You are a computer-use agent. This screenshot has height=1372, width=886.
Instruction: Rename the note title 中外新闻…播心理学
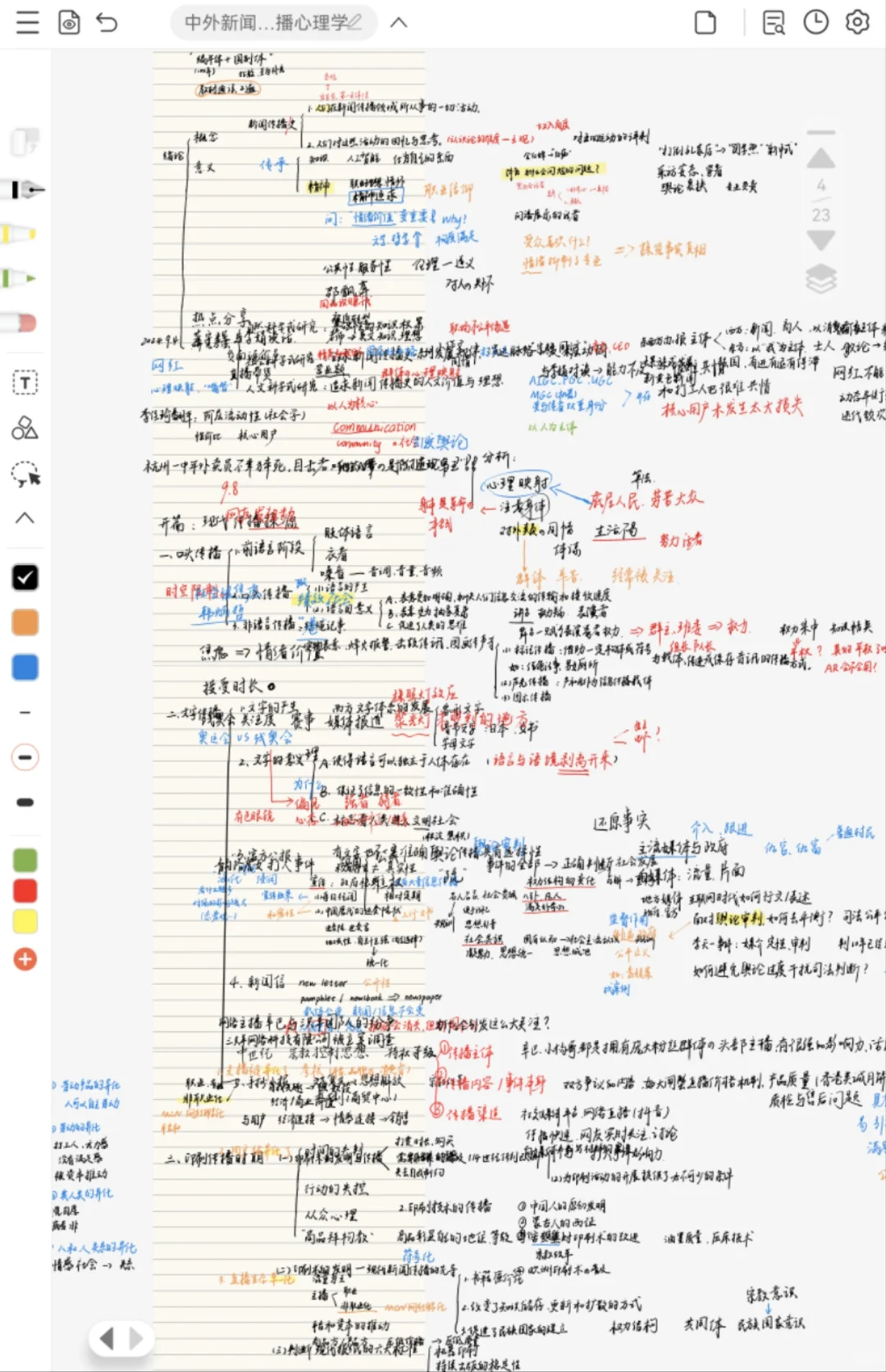pyautogui.click(x=274, y=22)
